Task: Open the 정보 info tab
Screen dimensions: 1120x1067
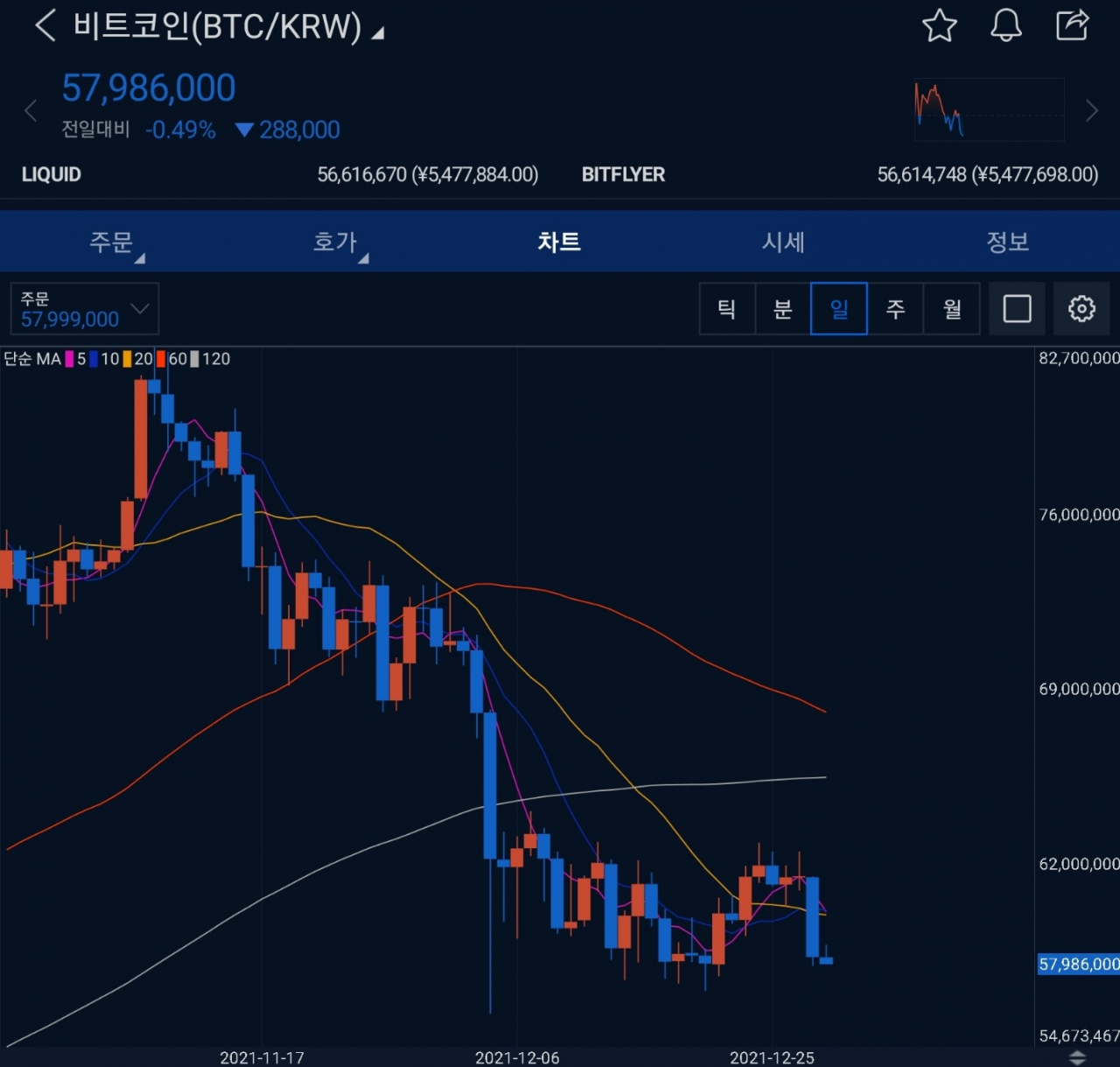Action: pos(1007,242)
